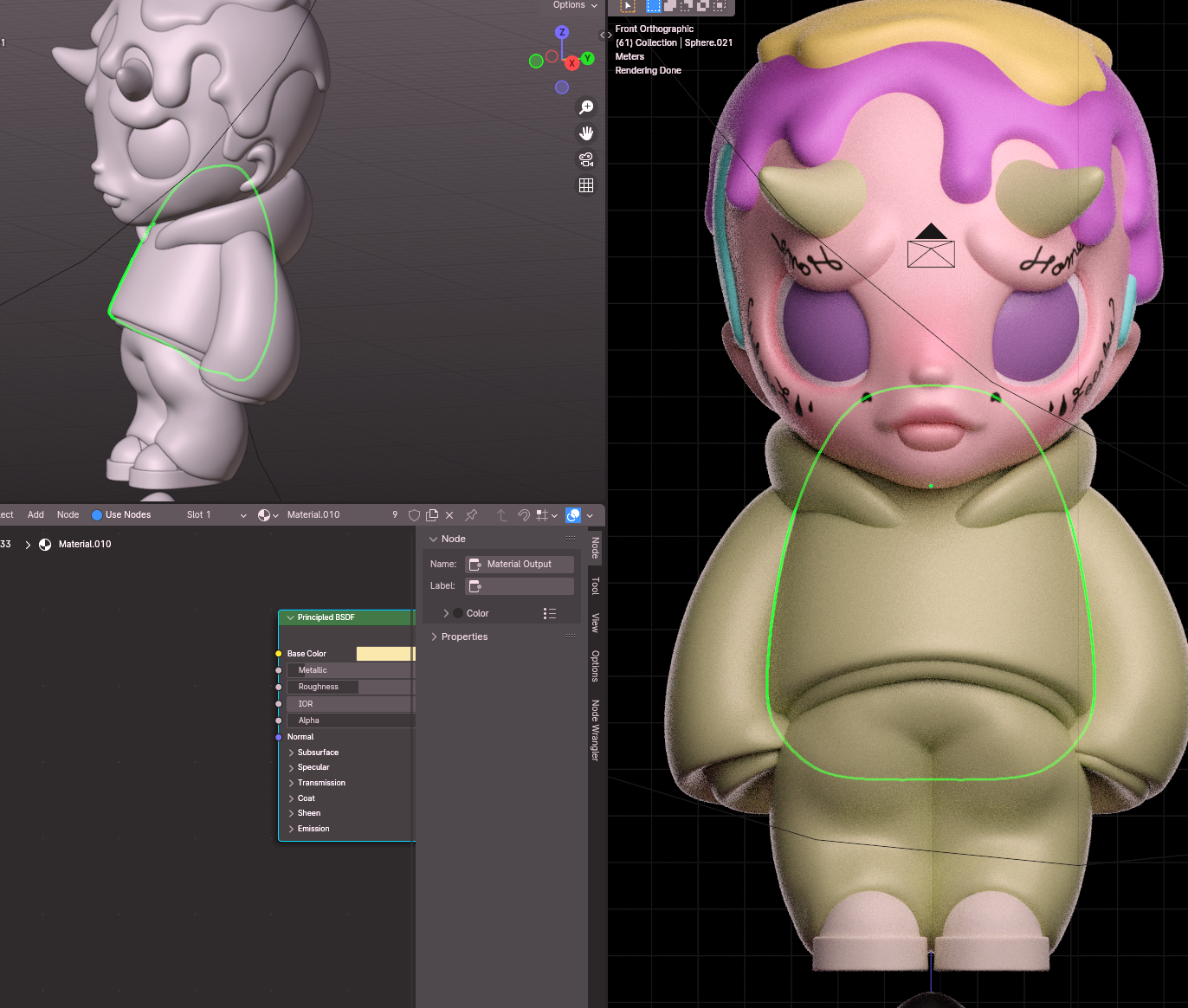The width and height of the screenshot is (1188, 1008).
Task: Collapse the Principled BSDF node
Action: (290, 617)
